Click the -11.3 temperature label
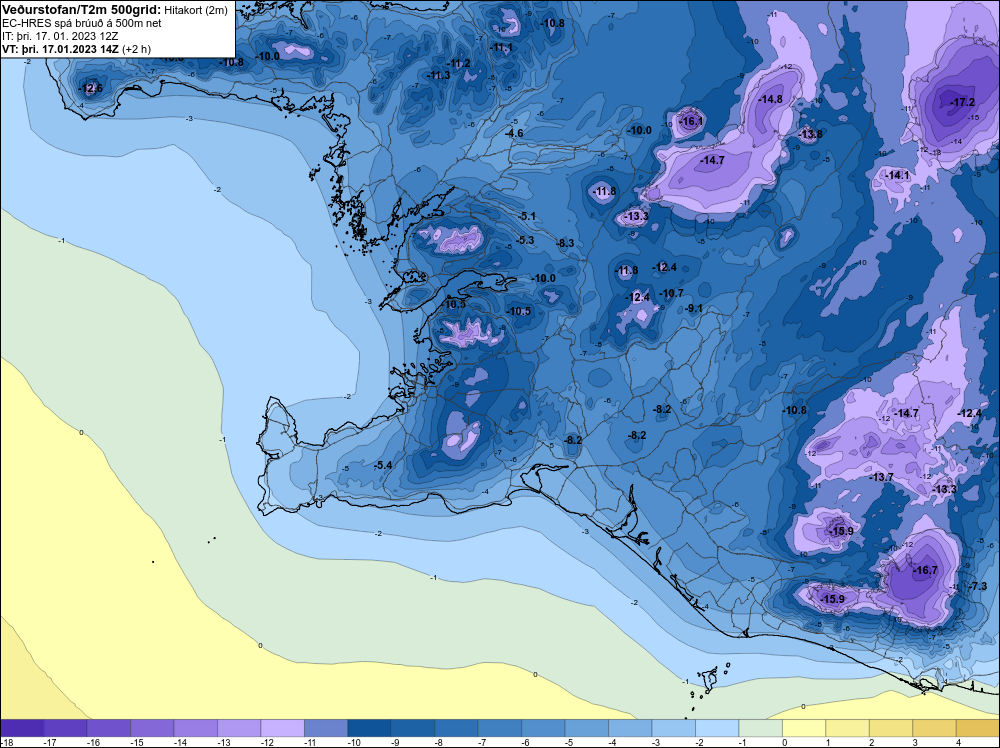Viewport: 1000px width, 748px height. [x=439, y=75]
